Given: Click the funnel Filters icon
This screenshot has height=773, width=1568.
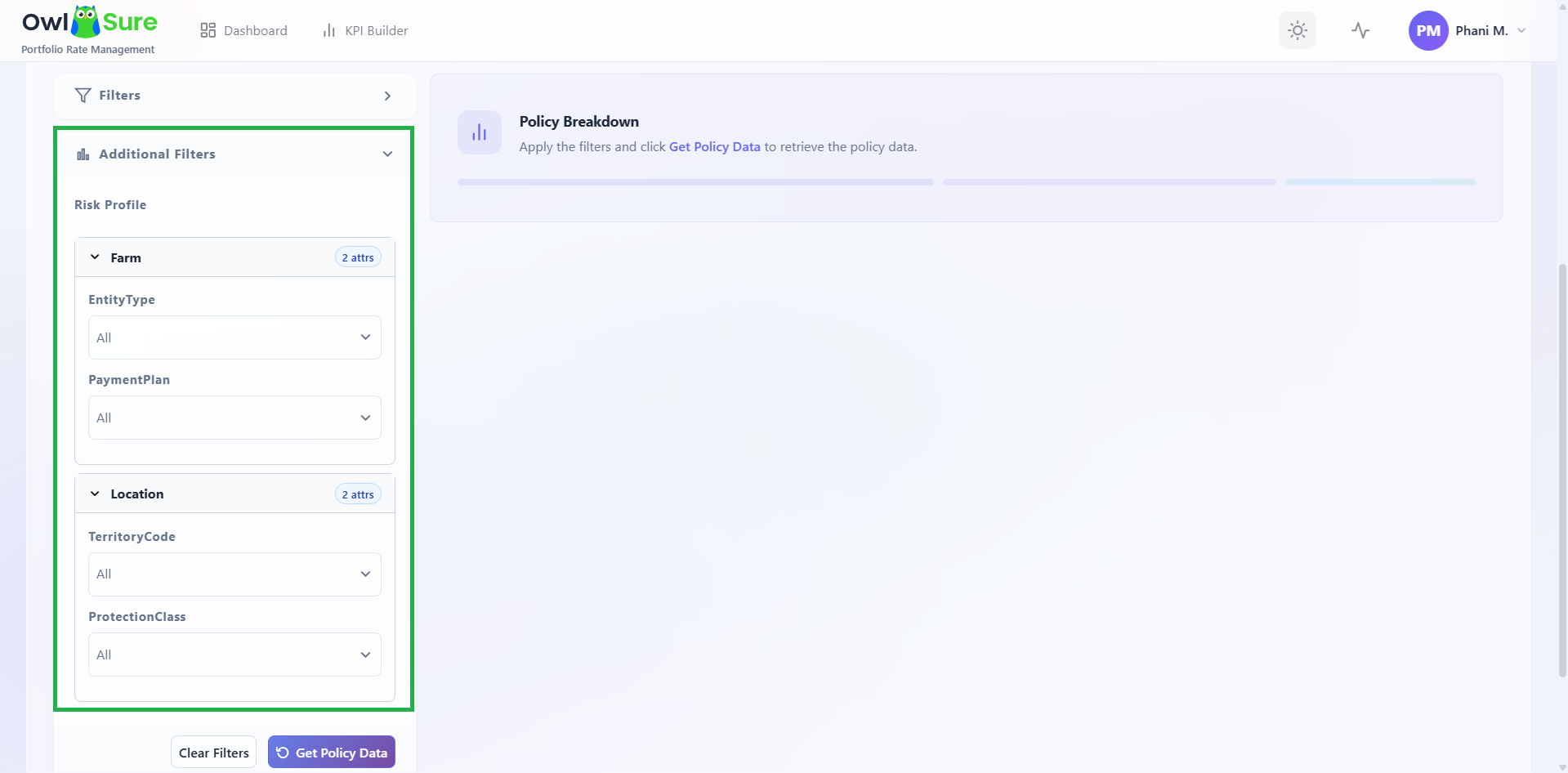Looking at the screenshot, I should (x=83, y=95).
